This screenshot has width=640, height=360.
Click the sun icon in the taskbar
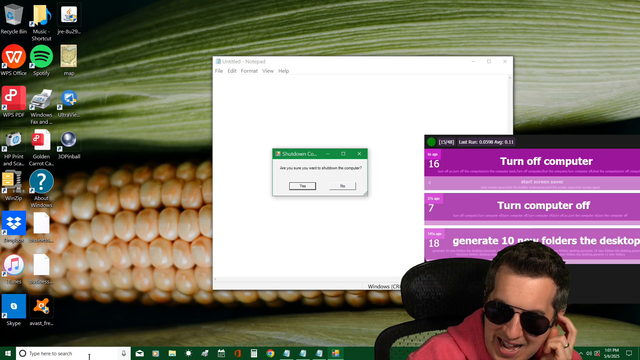pos(189,353)
